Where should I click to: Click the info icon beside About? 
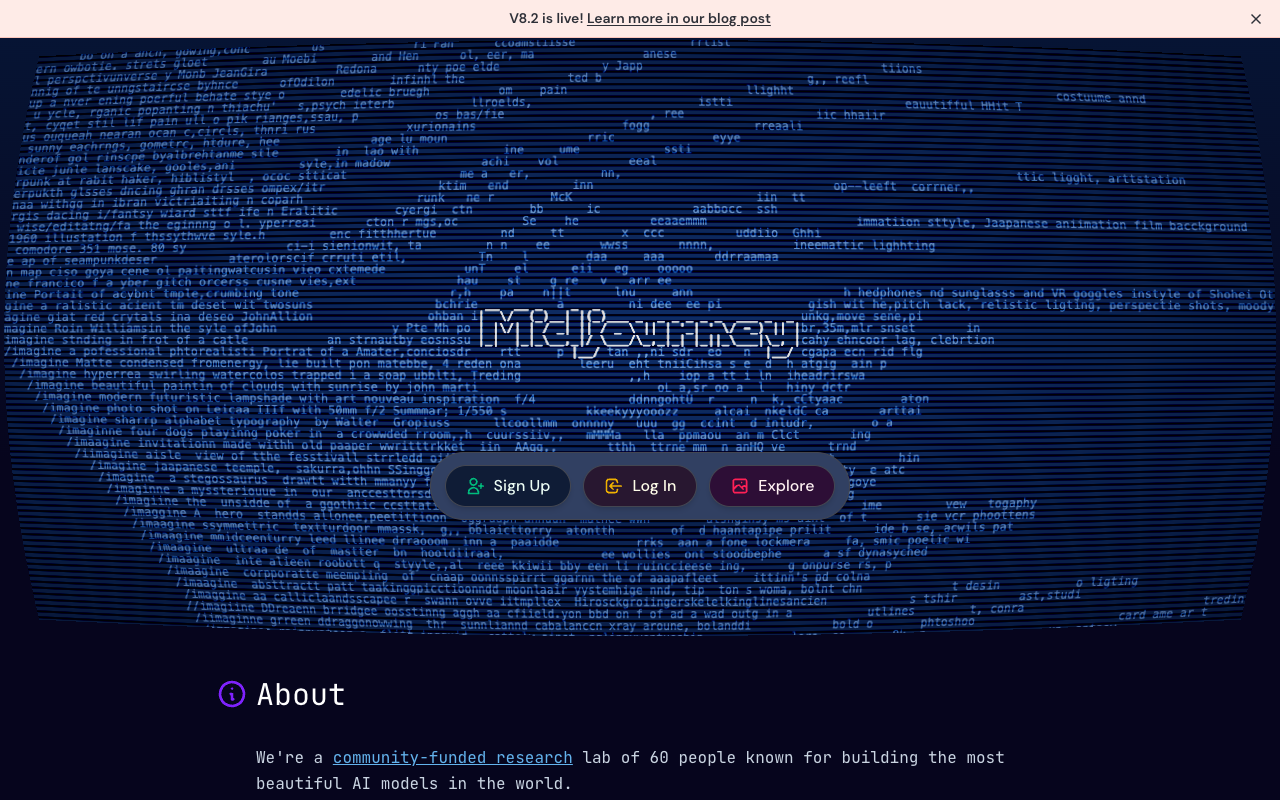click(232, 694)
